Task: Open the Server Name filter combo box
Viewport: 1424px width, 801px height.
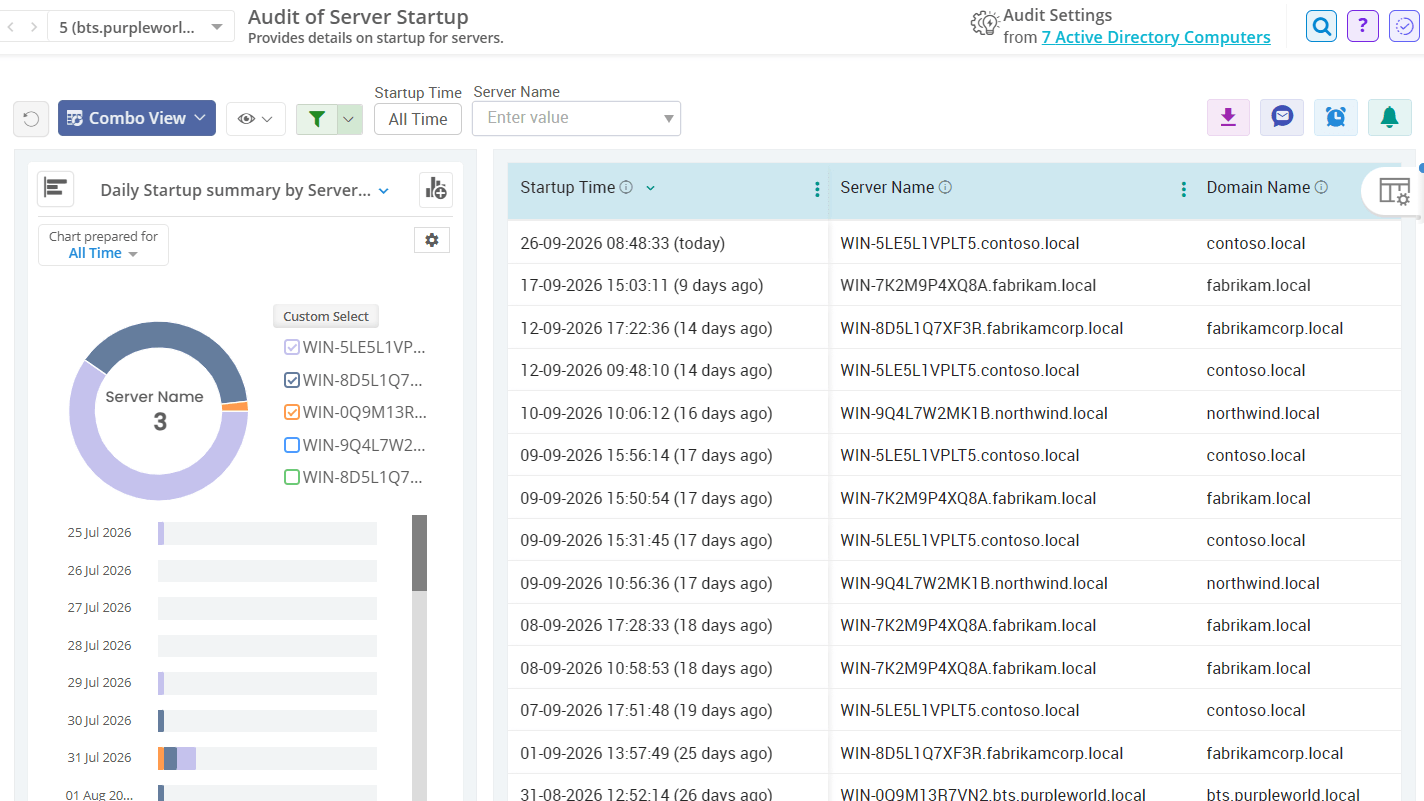Action: pyautogui.click(x=576, y=118)
